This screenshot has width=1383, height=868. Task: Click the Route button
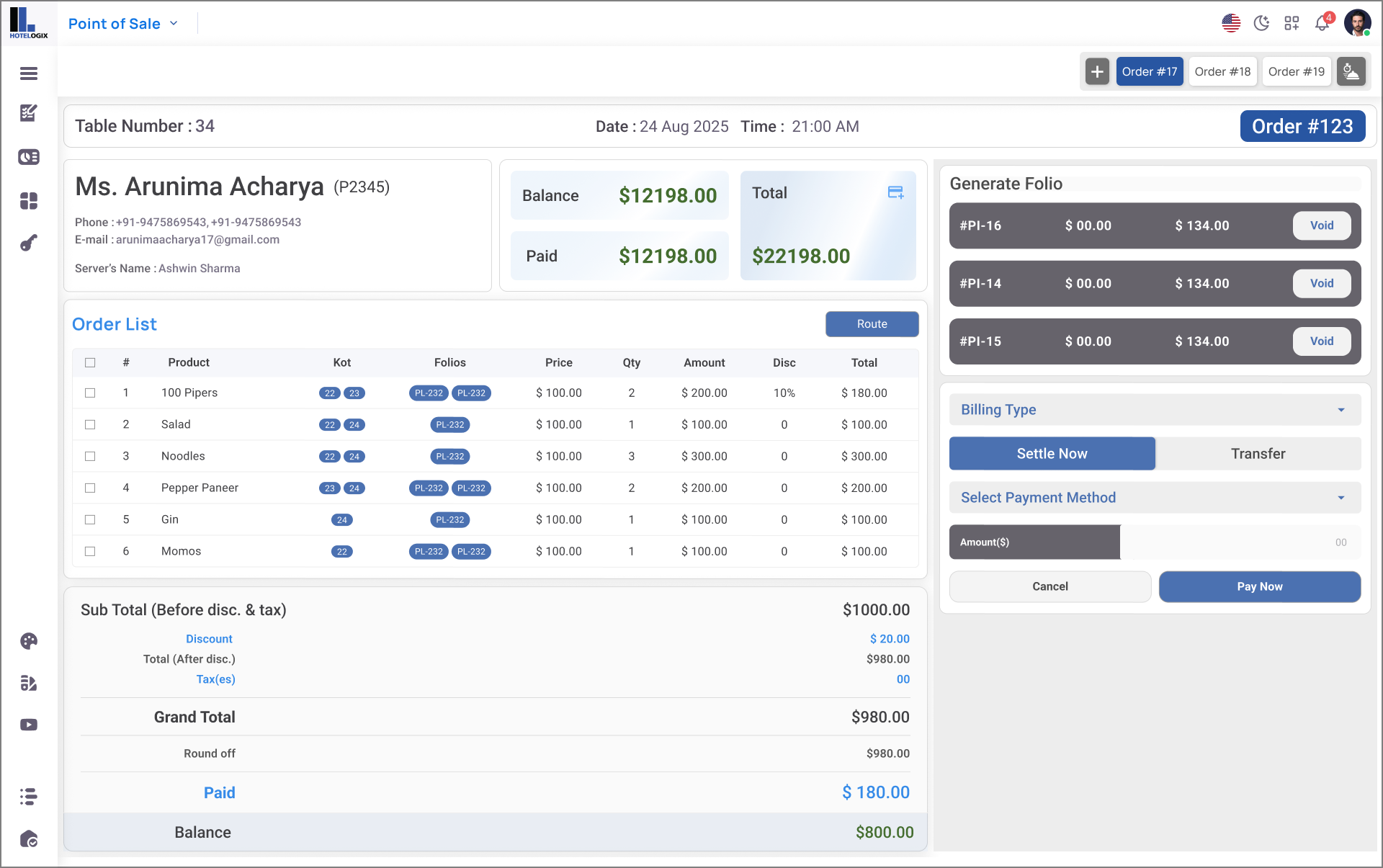(x=872, y=324)
